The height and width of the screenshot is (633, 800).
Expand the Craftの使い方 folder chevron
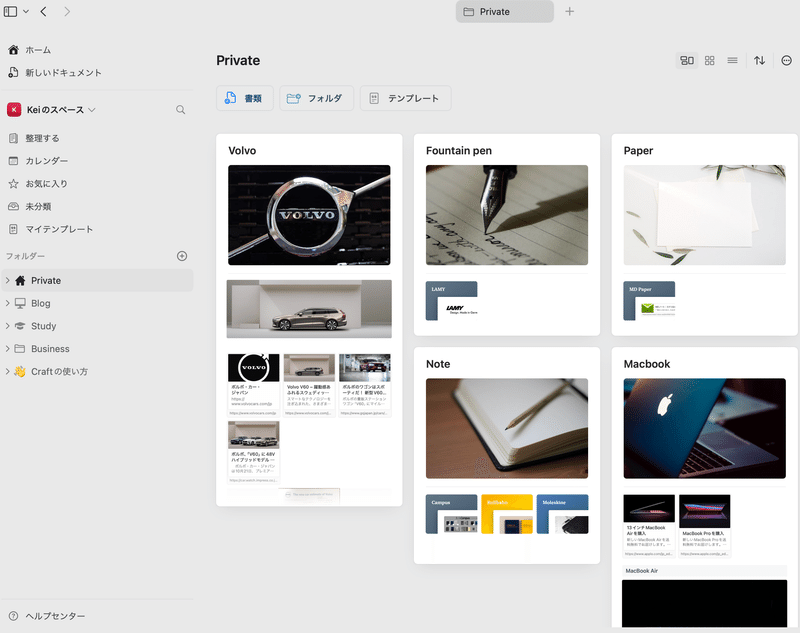7,371
